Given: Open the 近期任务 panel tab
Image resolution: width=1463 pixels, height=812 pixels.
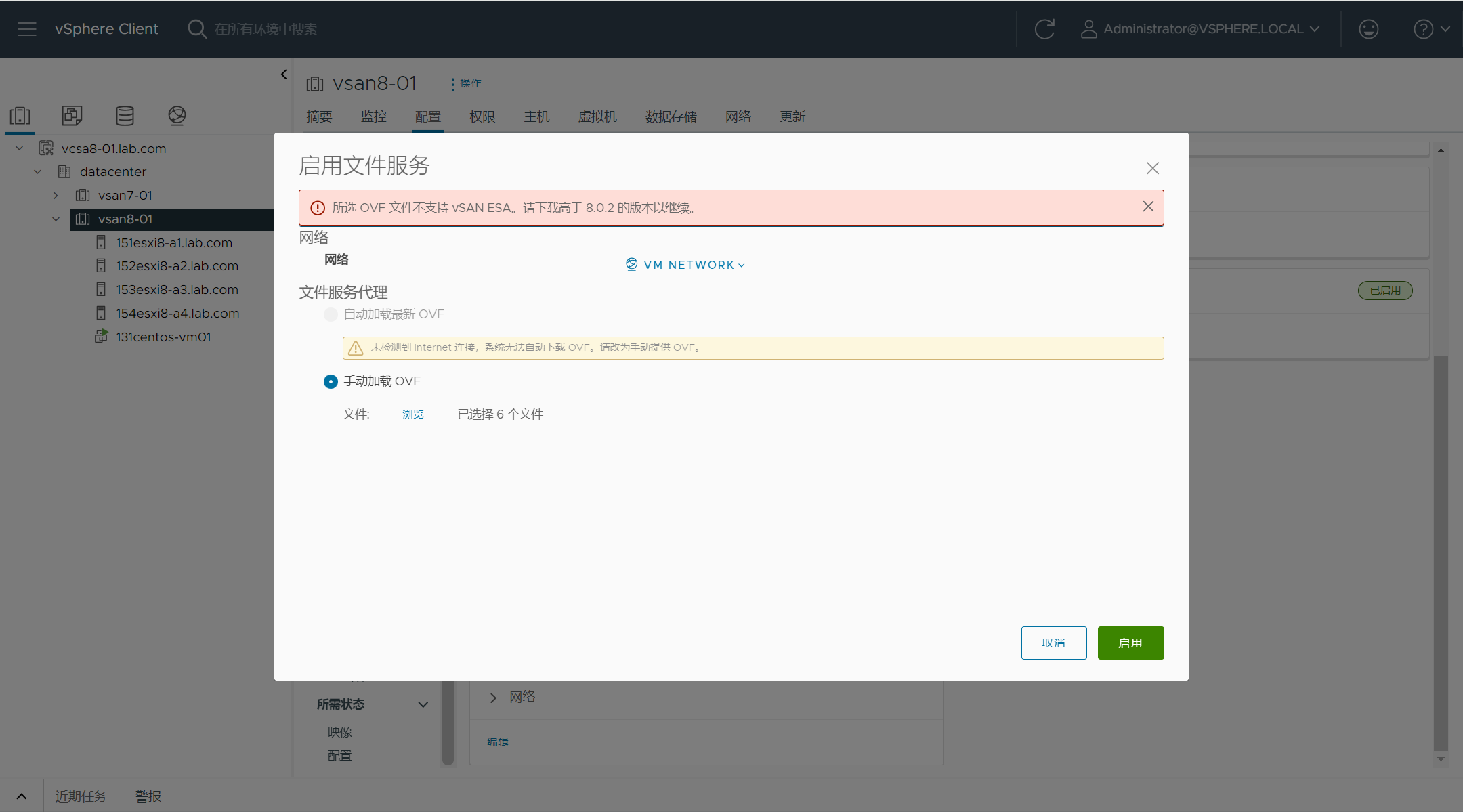Looking at the screenshot, I should [x=81, y=796].
